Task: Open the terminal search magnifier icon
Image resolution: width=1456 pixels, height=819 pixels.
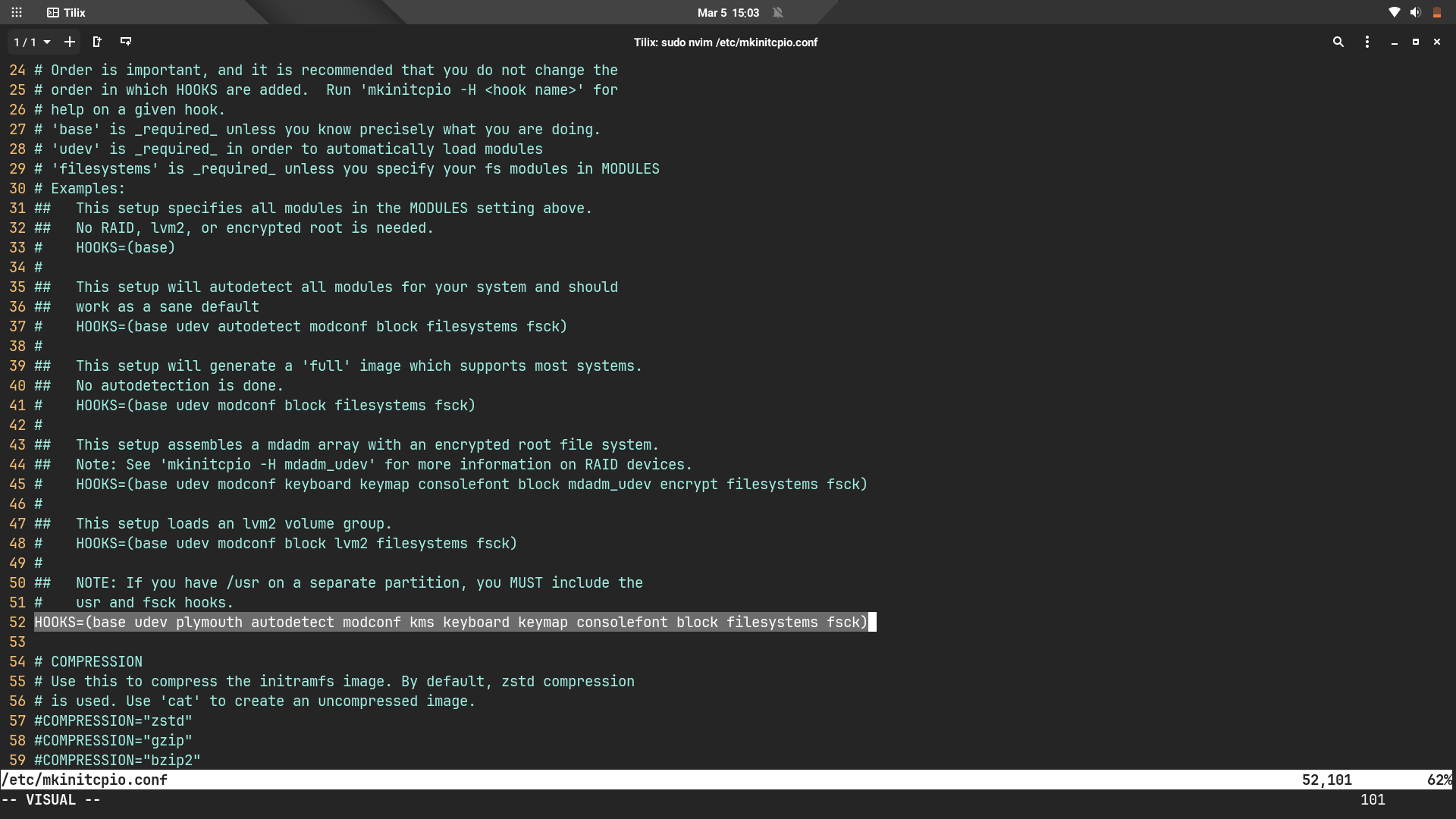Action: click(1338, 42)
